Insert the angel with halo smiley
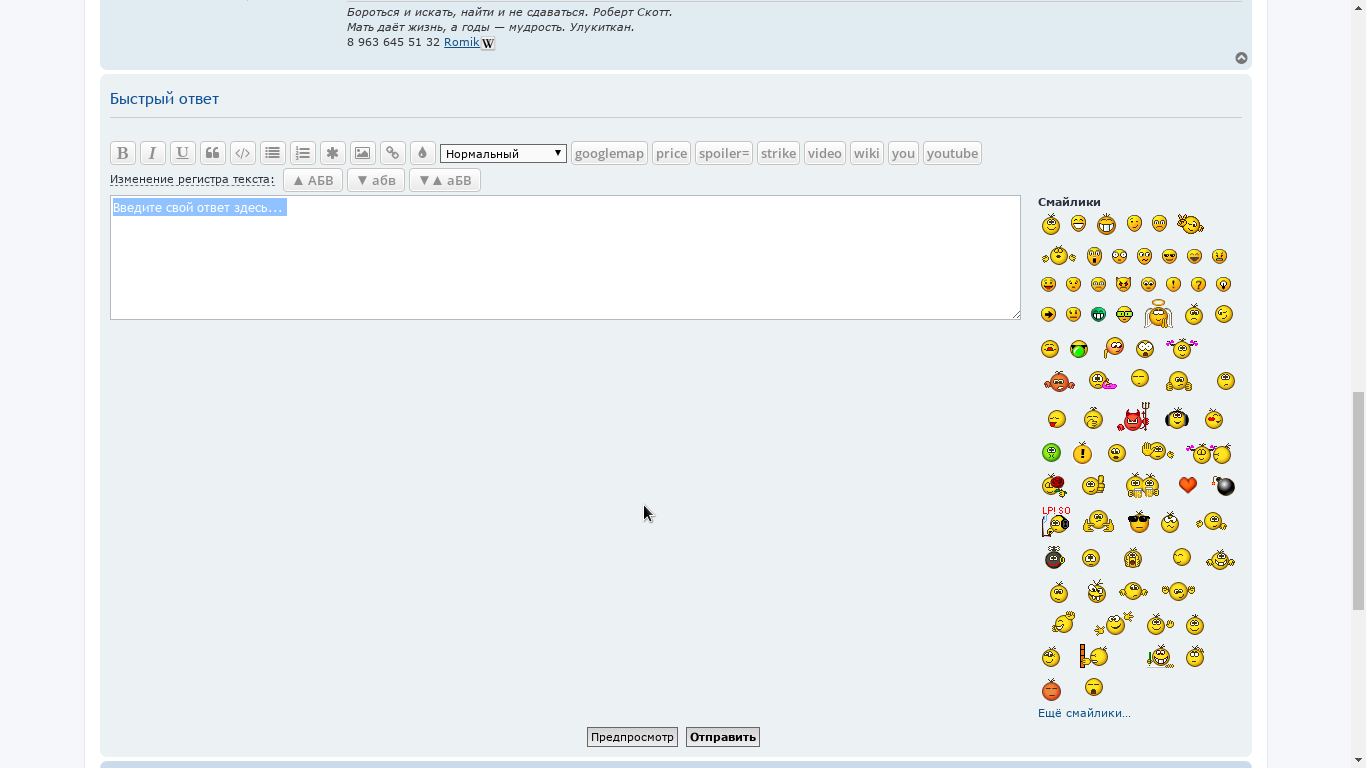This screenshot has height=768, width=1366. coord(1158,314)
